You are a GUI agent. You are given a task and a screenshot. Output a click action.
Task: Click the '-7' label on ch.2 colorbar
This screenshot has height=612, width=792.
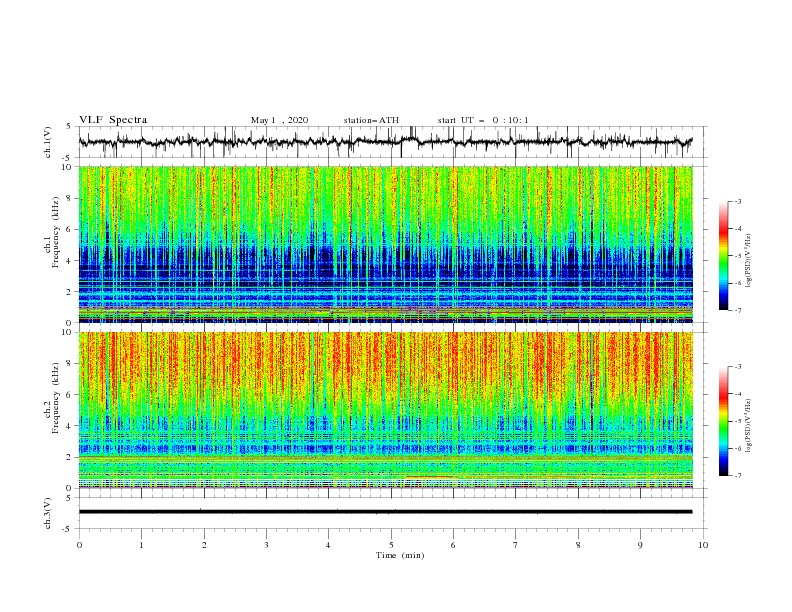pyautogui.click(x=738, y=476)
